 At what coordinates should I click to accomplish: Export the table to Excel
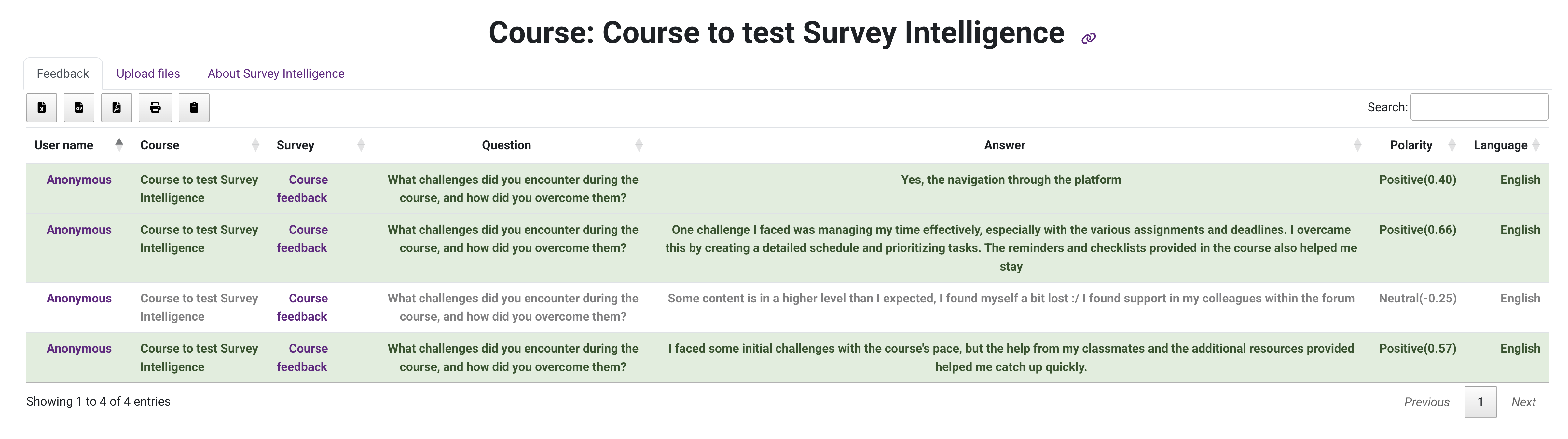tap(41, 108)
